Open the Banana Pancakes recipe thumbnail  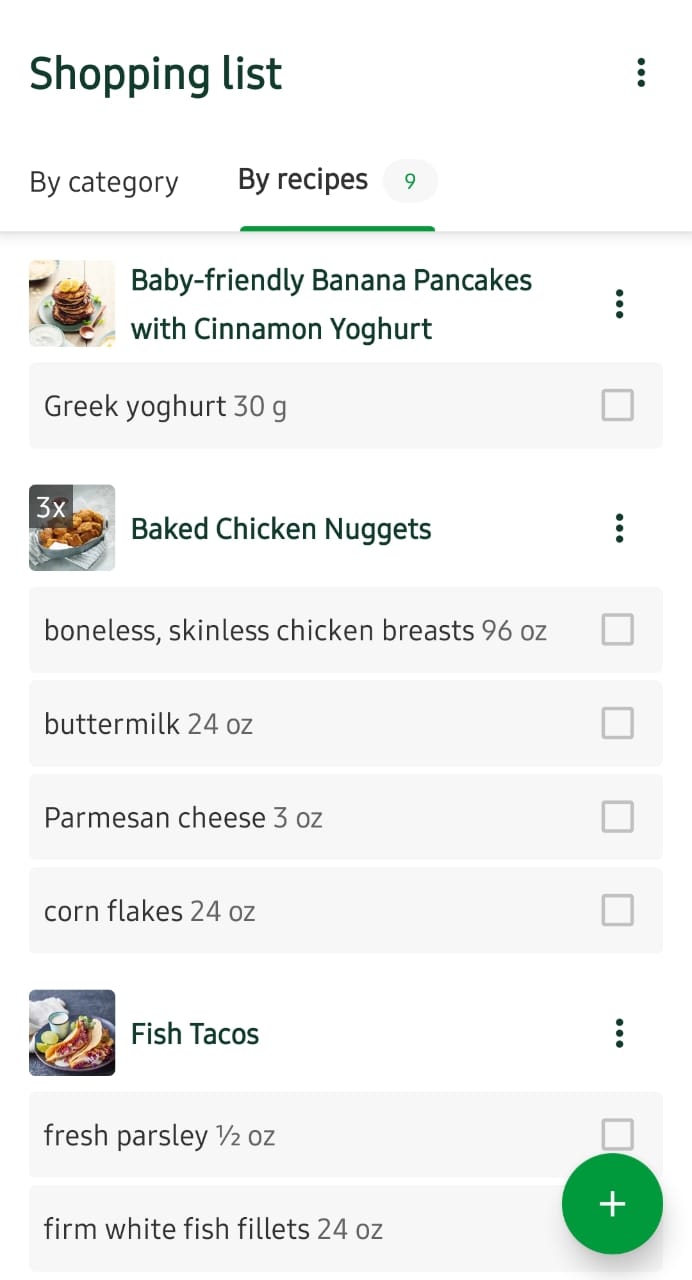tap(72, 304)
